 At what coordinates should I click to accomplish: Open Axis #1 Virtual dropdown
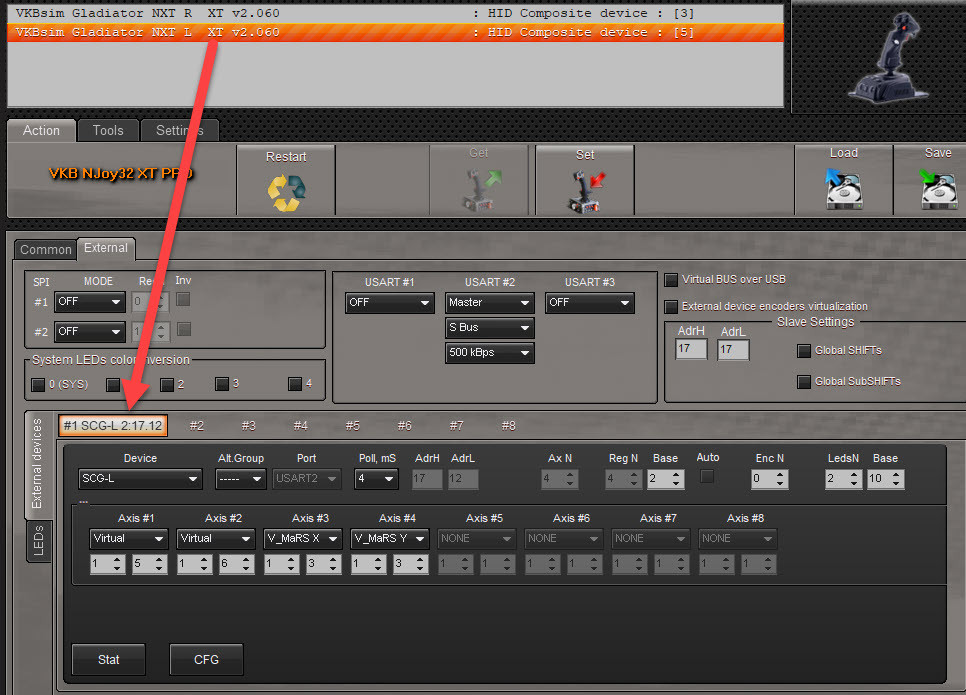coord(128,539)
